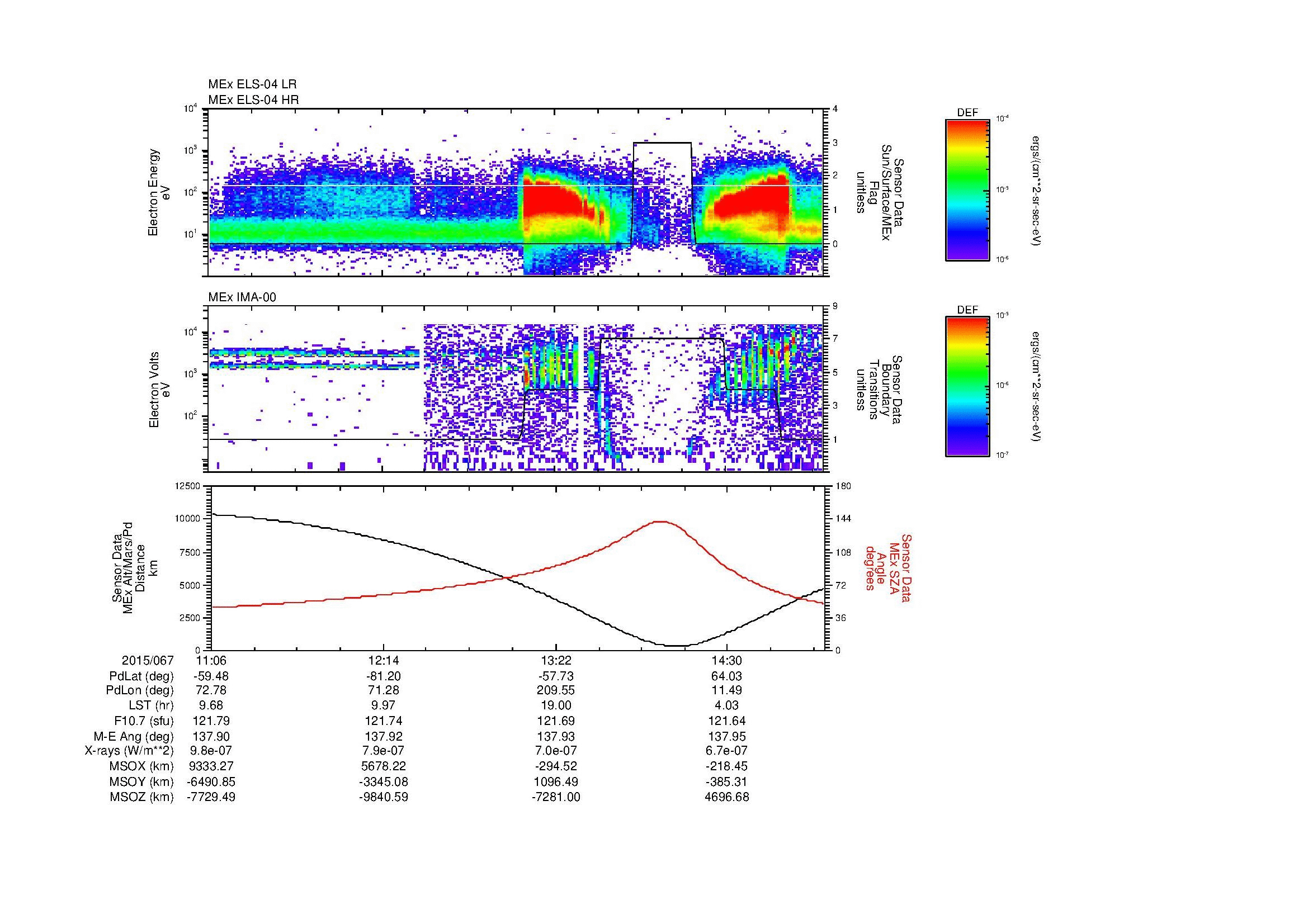Click the time tick label '14:30'
Viewport: 1308px width, 924px height.
727,660
